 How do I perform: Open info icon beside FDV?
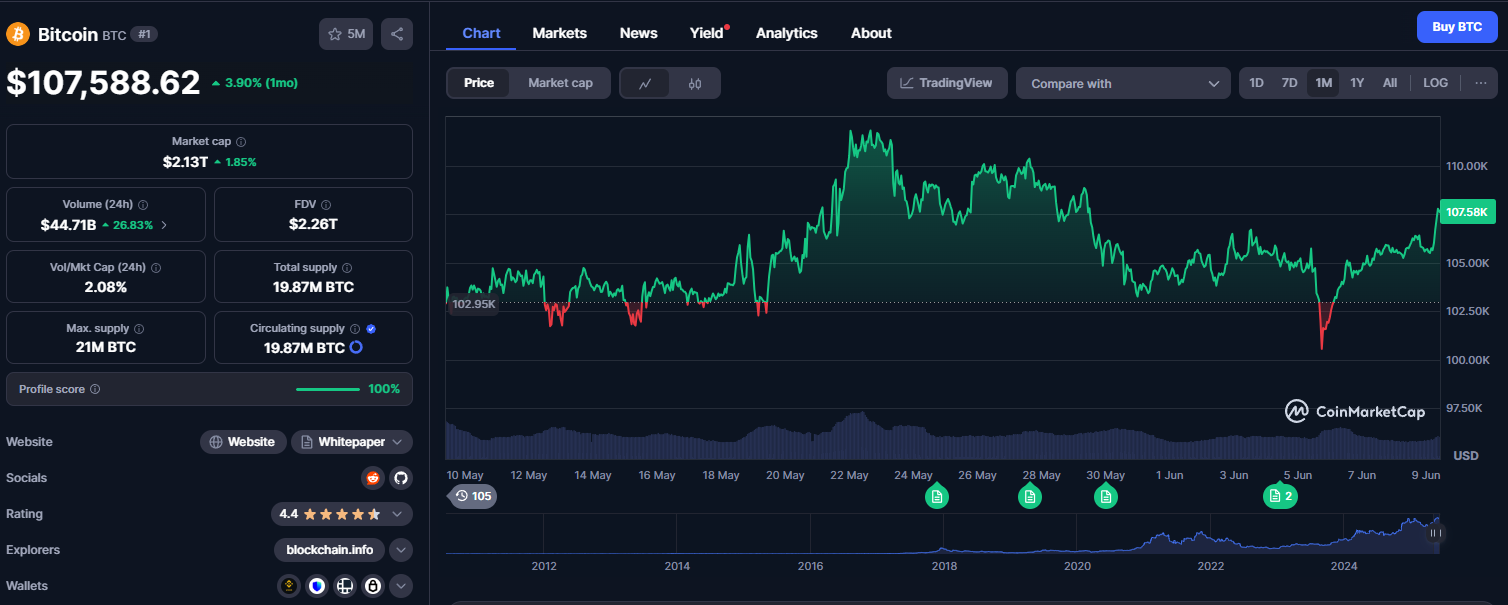(326, 204)
